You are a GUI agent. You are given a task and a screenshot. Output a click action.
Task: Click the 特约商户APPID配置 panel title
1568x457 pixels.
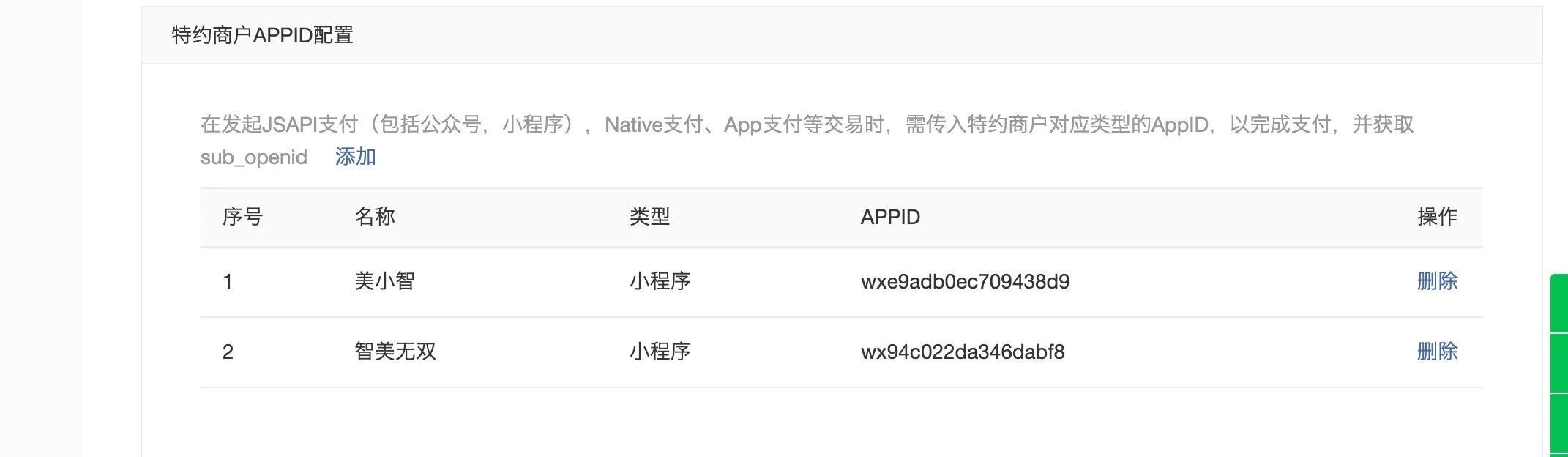tap(262, 35)
